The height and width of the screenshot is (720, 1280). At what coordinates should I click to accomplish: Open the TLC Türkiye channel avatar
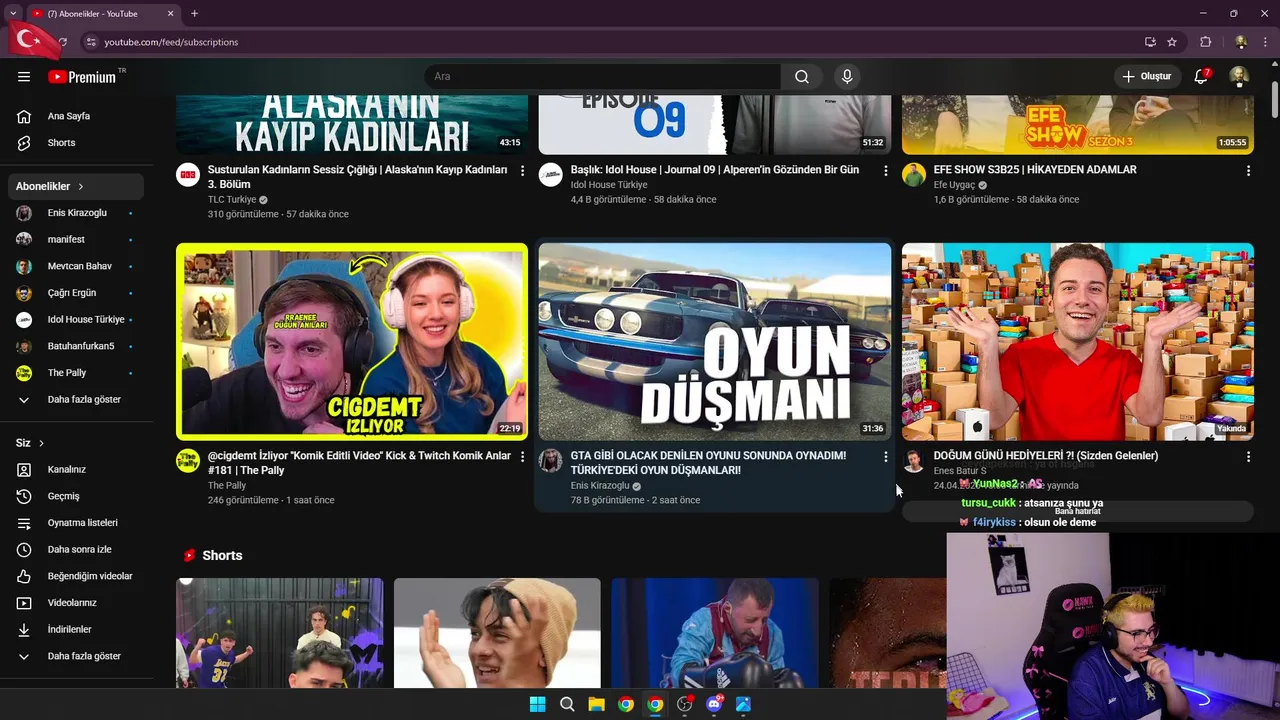click(x=188, y=175)
